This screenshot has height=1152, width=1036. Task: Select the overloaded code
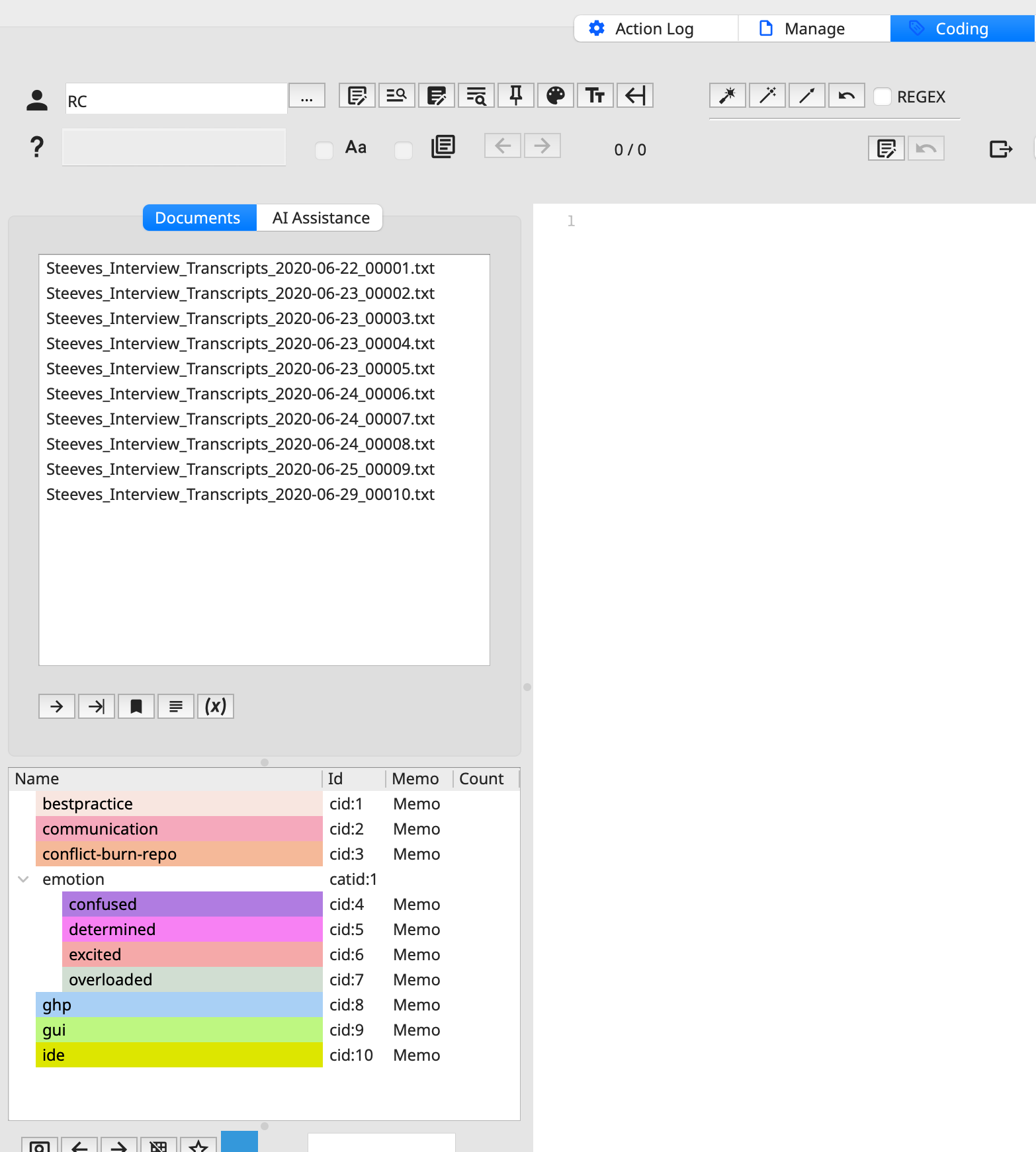(192, 980)
